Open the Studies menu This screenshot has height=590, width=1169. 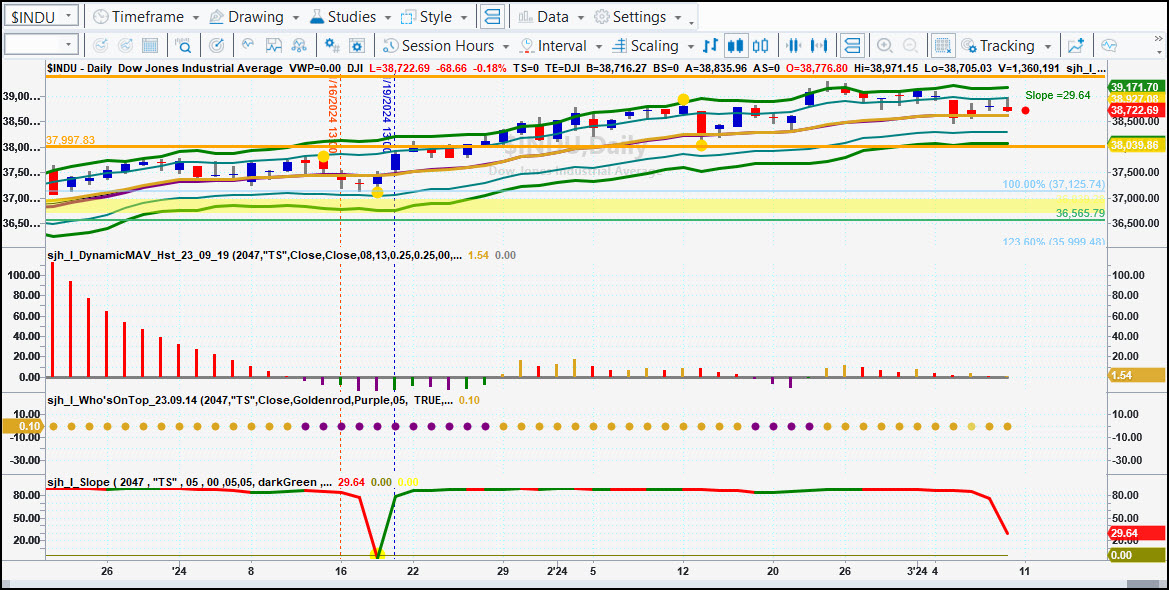click(x=350, y=16)
